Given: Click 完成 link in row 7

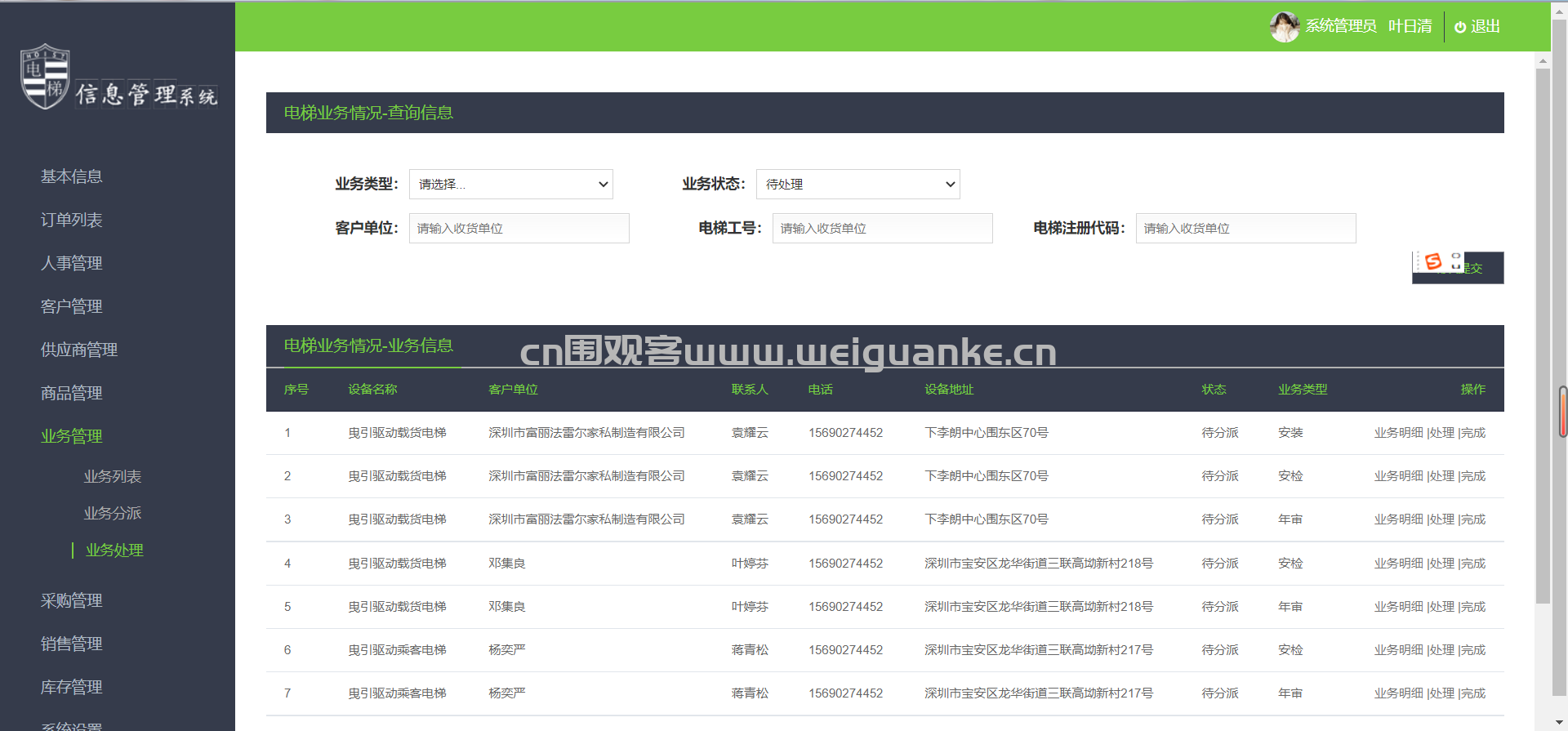Looking at the screenshot, I should [1473, 693].
